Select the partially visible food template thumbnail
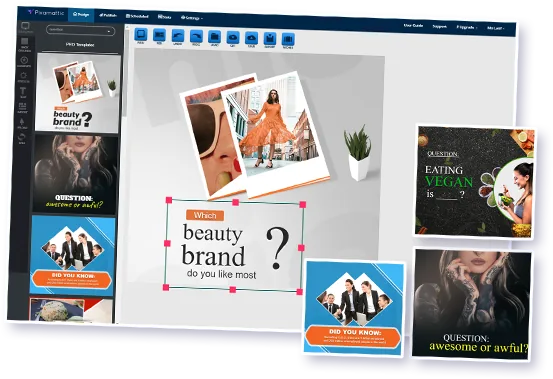The width and height of the screenshot is (553, 379). (x=71, y=310)
